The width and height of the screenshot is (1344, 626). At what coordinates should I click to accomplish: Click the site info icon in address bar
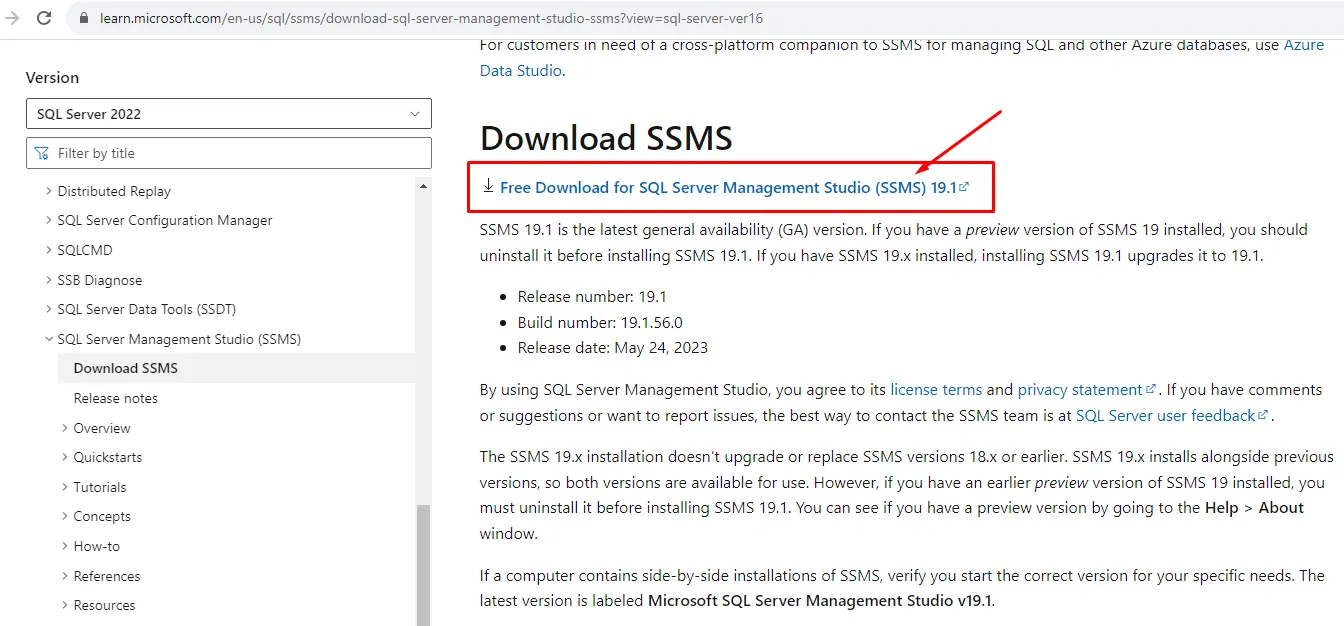pyautogui.click(x=83, y=19)
